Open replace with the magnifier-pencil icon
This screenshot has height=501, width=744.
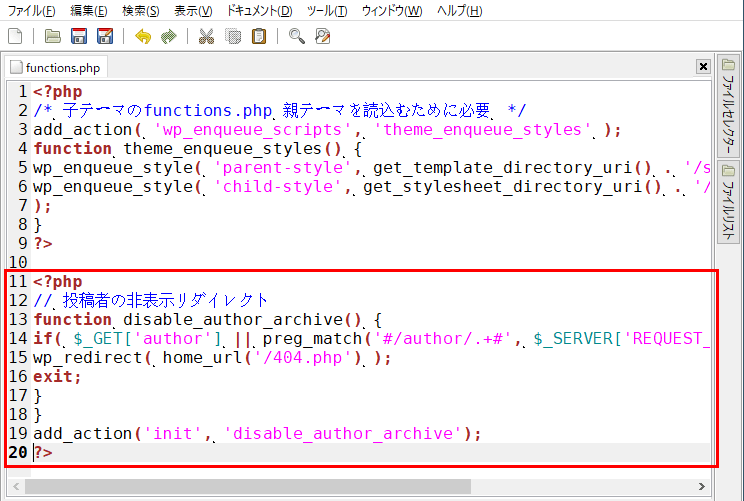pos(323,36)
